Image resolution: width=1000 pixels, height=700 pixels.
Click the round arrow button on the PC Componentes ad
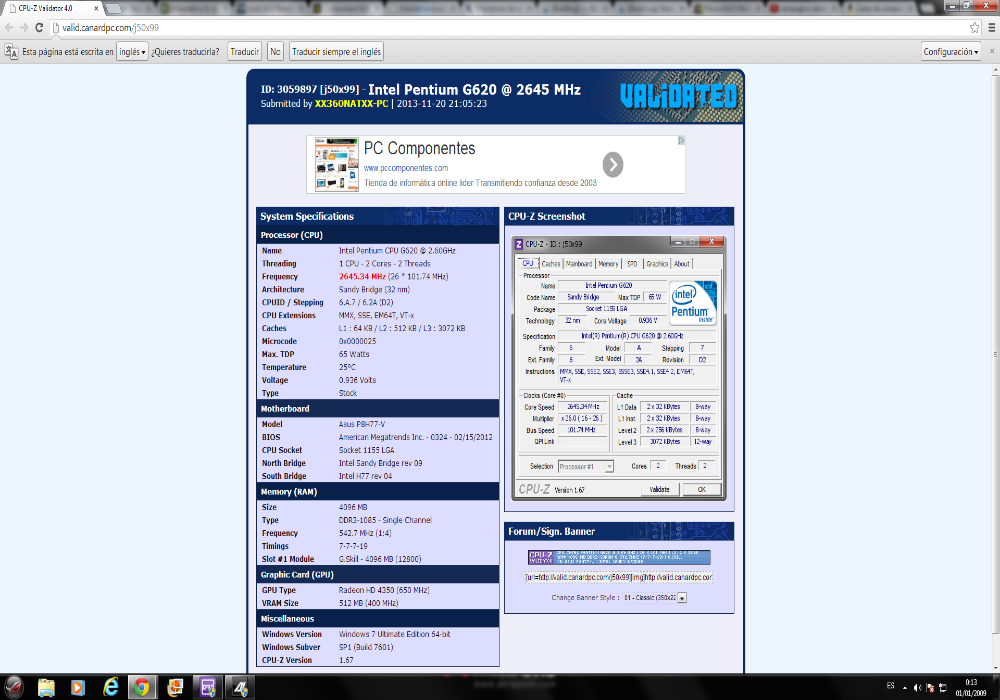[613, 164]
